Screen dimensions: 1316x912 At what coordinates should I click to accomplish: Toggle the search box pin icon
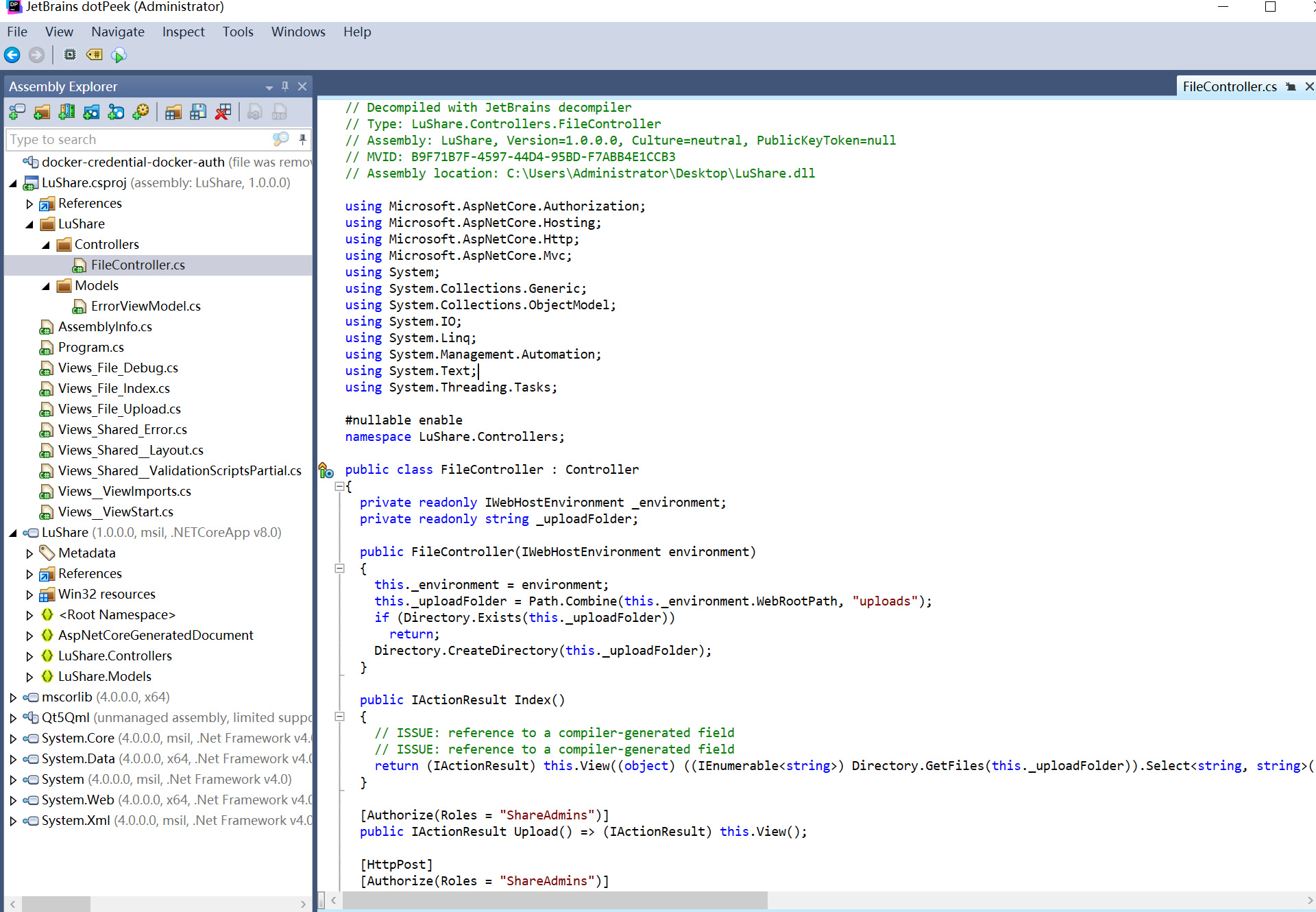tap(302, 139)
